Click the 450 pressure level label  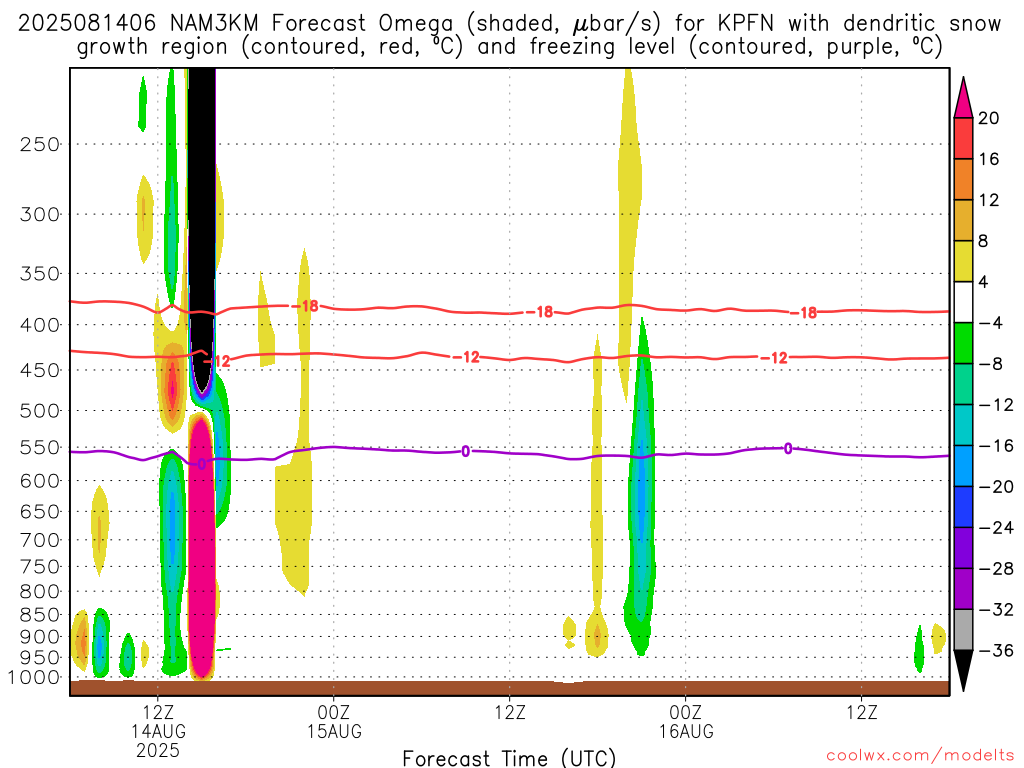click(x=40, y=370)
